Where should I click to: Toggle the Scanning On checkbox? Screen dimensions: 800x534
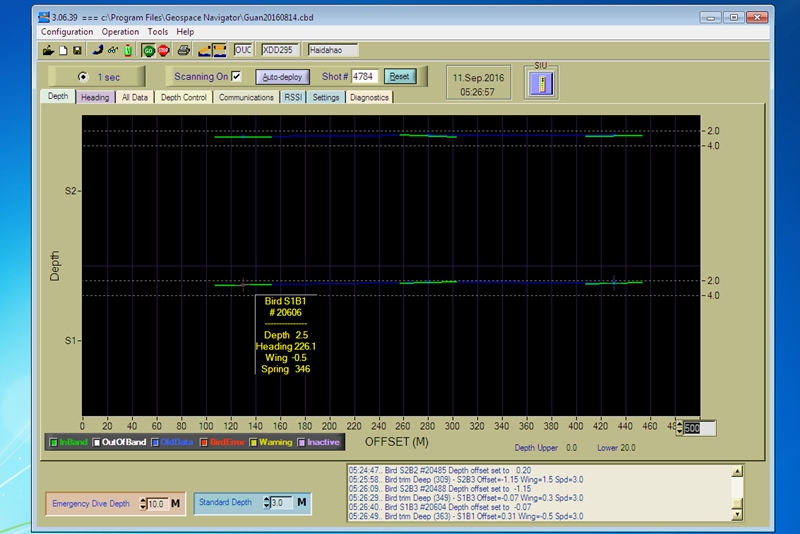click(237, 76)
